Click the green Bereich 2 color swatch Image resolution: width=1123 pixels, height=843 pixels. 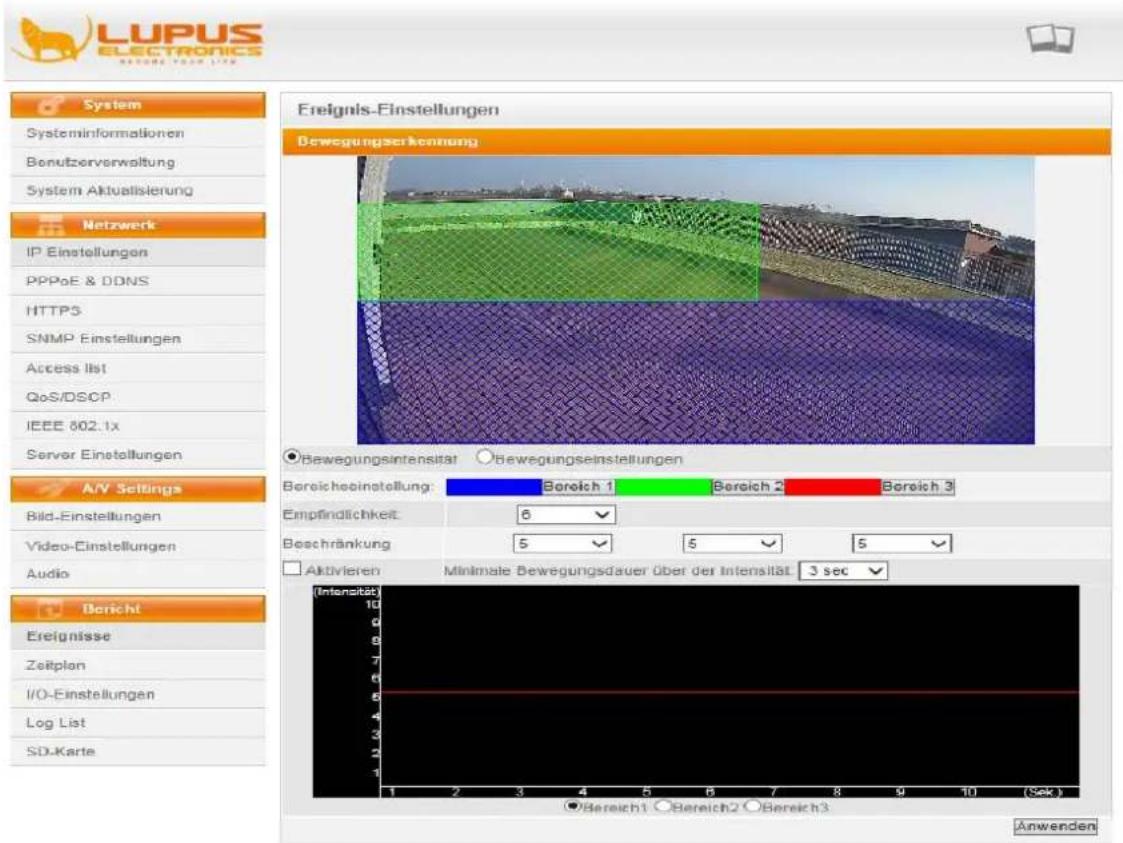[663, 486]
